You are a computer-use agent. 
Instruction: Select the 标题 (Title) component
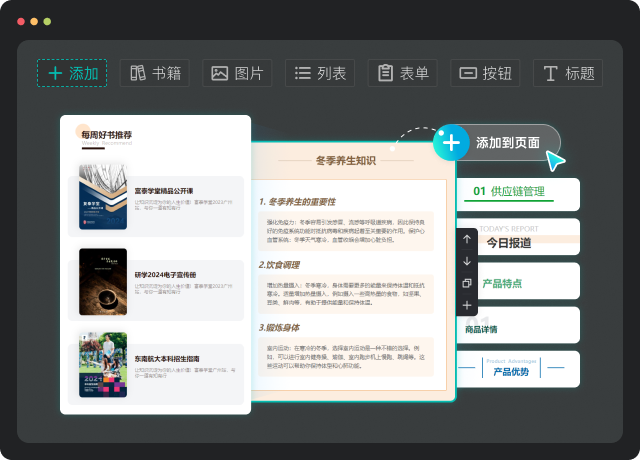pos(567,73)
